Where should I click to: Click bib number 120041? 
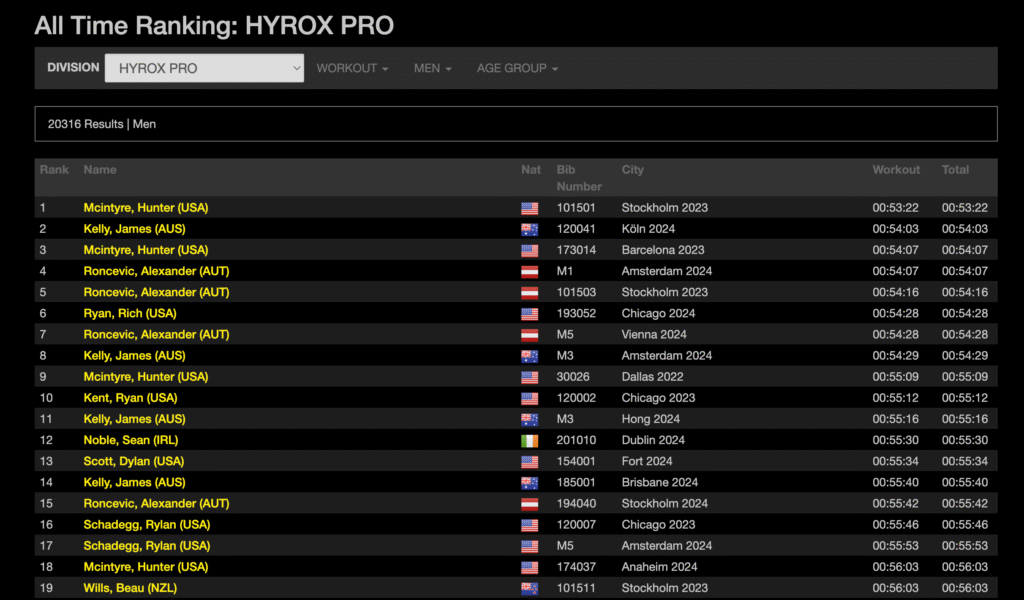(x=576, y=229)
